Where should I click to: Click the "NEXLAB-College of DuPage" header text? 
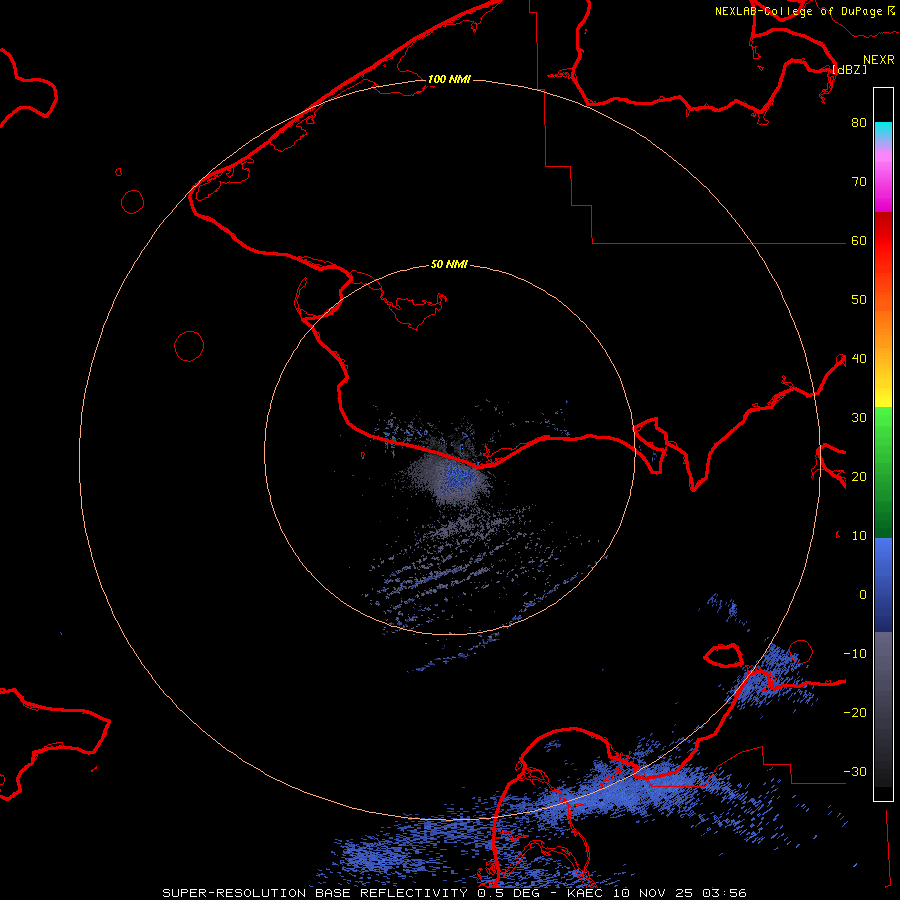click(798, 11)
